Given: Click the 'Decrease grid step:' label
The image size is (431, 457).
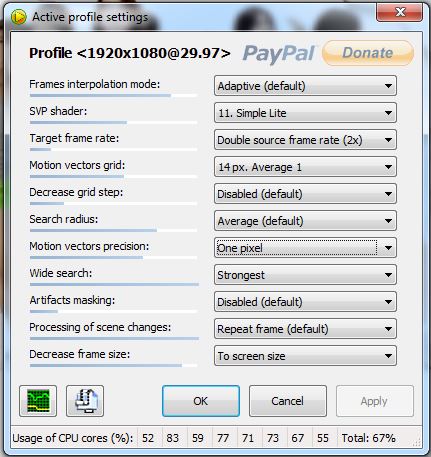Looking at the screenshot, I should click(x=76, y=192).
